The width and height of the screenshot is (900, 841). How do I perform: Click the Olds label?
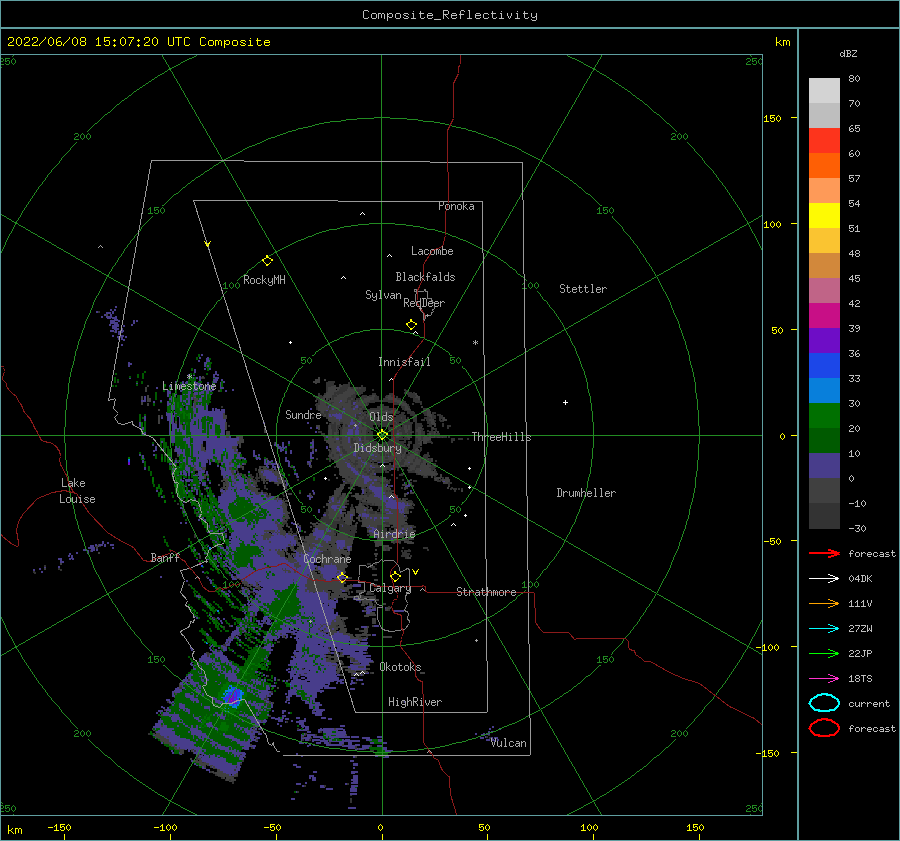[x=381, y=417]
